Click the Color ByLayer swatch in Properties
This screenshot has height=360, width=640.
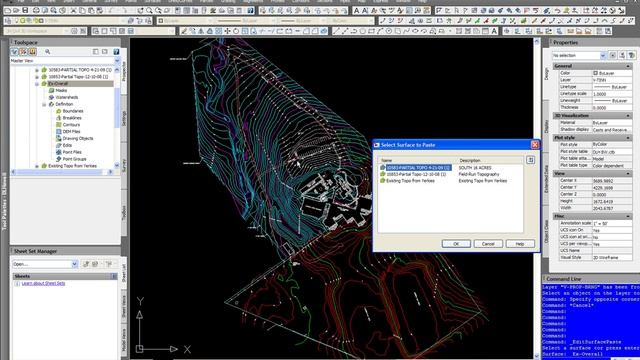point(595,73)
